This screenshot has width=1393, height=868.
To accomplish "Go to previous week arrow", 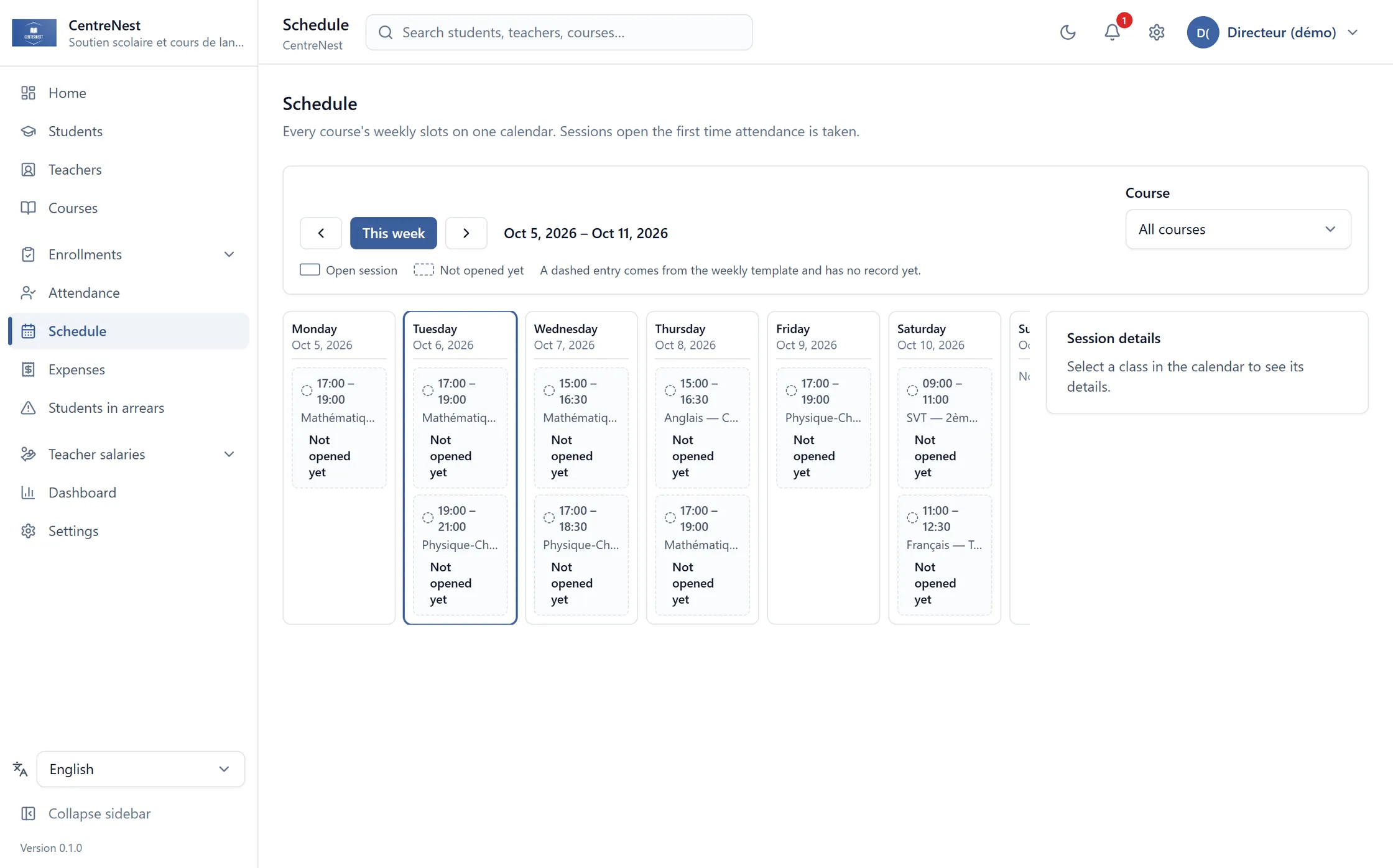I will [x=321, y=233].
